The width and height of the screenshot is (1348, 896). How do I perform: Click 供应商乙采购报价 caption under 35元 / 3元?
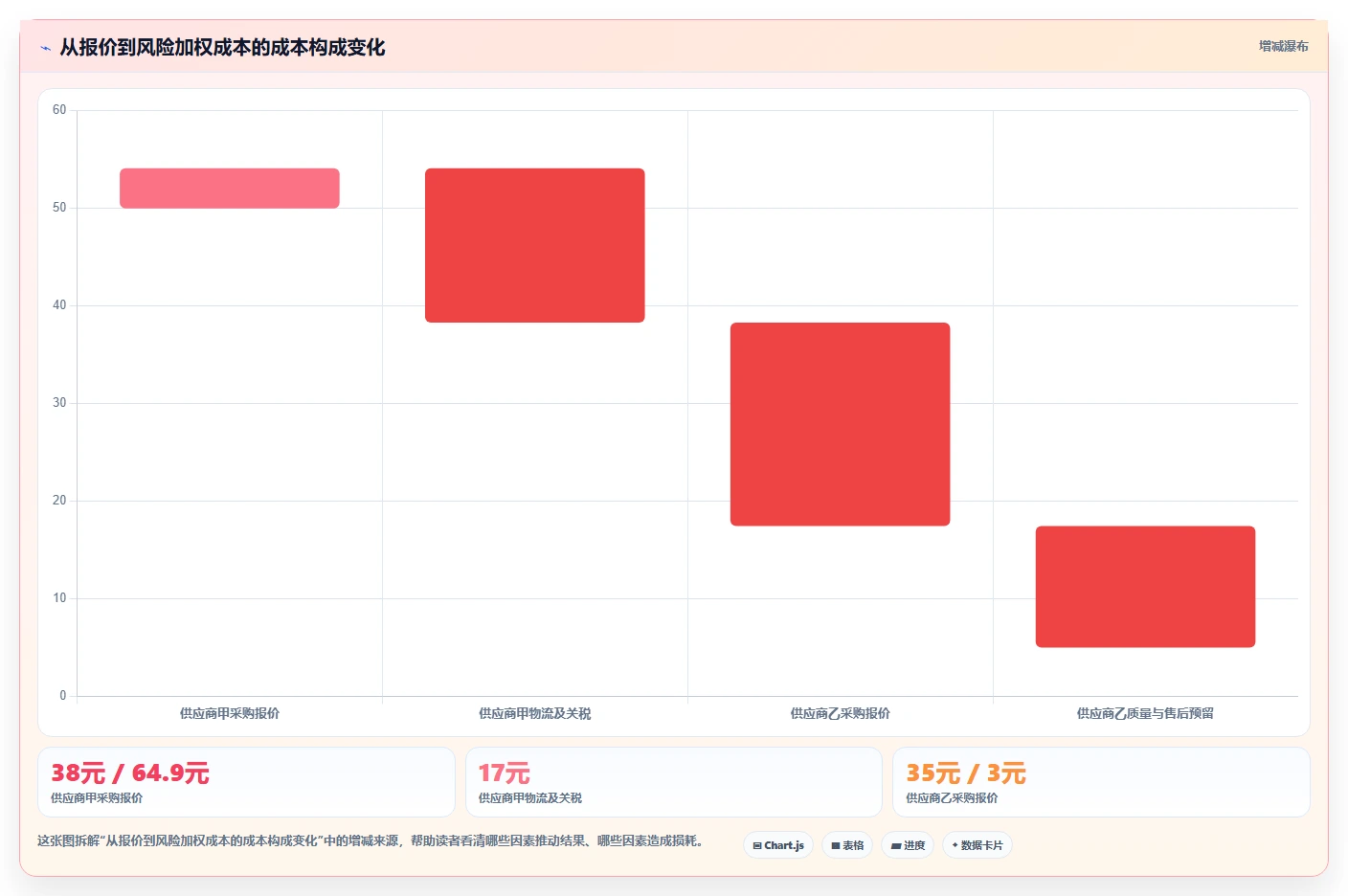coord(952,797)
